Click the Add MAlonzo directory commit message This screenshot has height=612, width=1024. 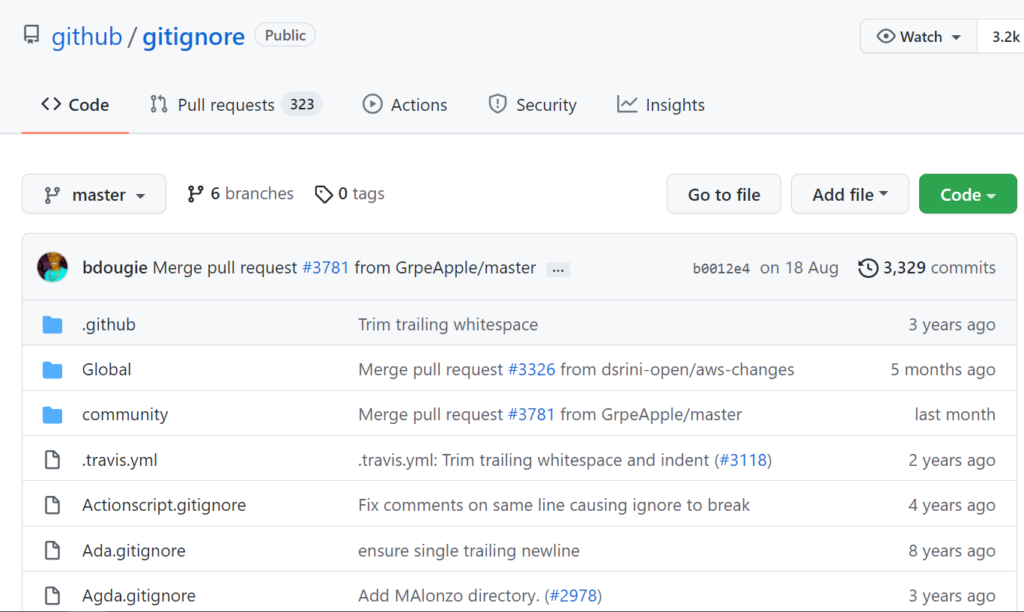click(x=448, y=596)
